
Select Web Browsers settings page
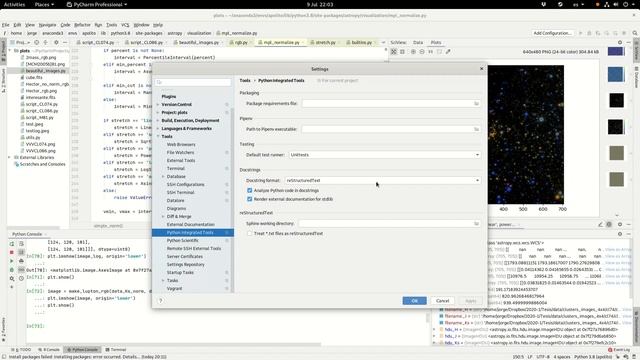point(181,144)
